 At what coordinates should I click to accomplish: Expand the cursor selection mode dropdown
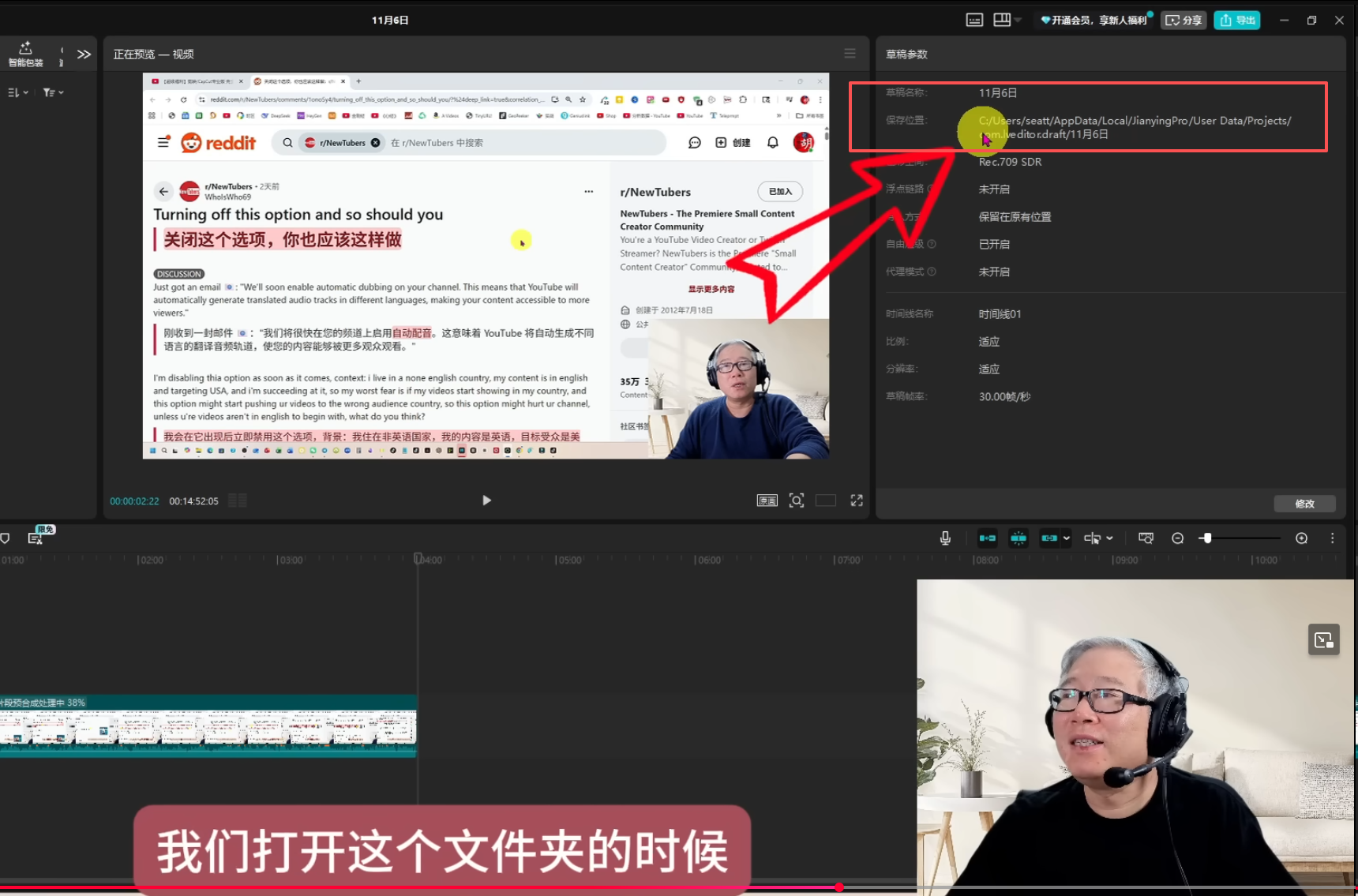[x=1107, y=538]
